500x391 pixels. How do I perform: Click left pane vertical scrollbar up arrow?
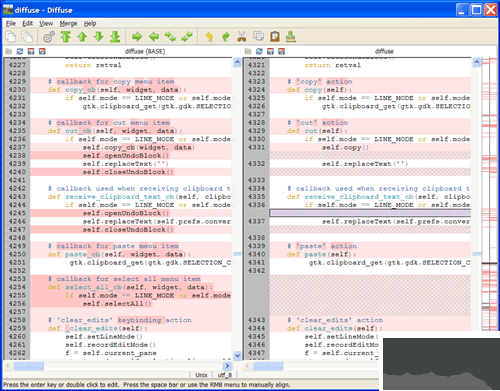coord(237,62)
